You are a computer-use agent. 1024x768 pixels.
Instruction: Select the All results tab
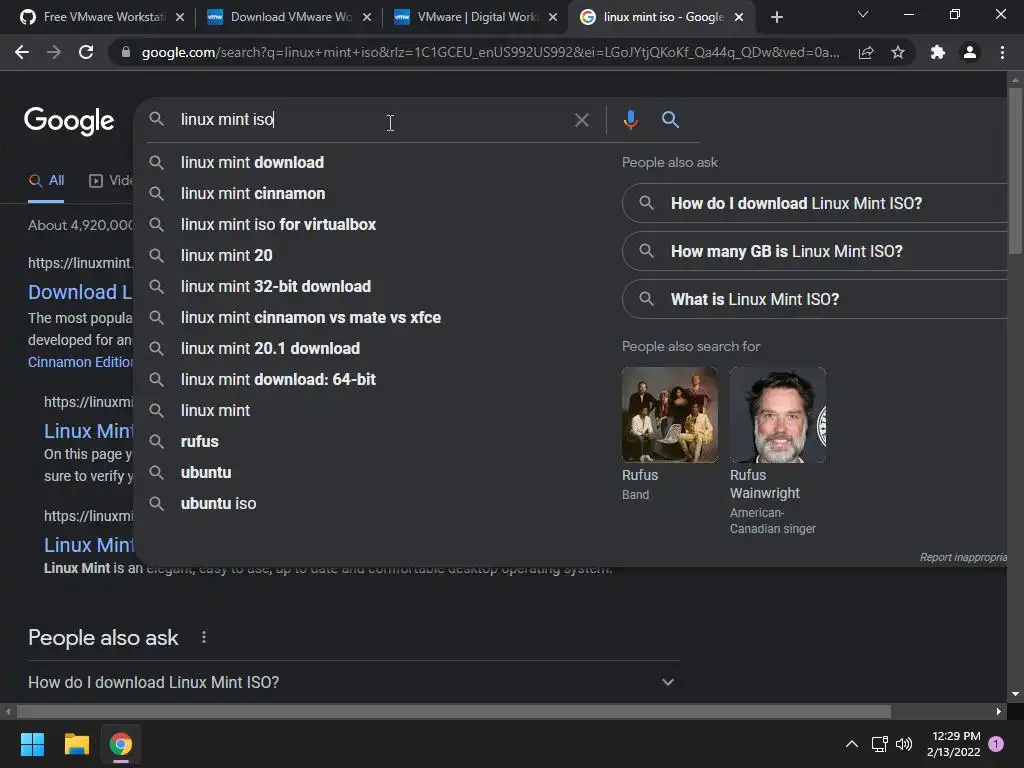(46, 181)
